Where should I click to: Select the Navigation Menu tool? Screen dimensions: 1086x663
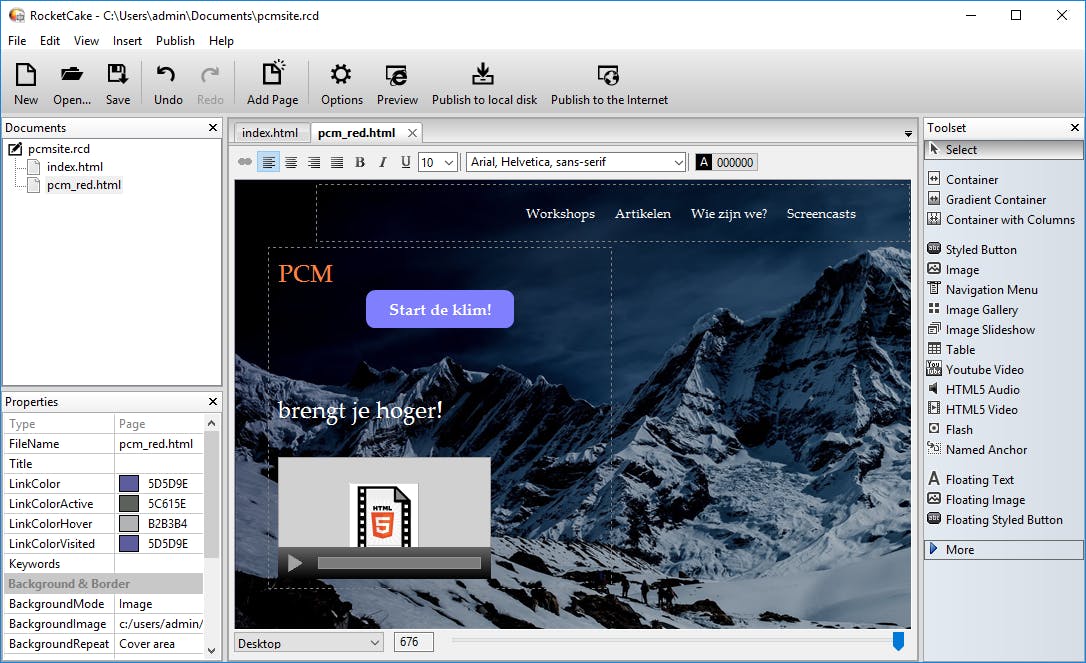tap(991, 290)
